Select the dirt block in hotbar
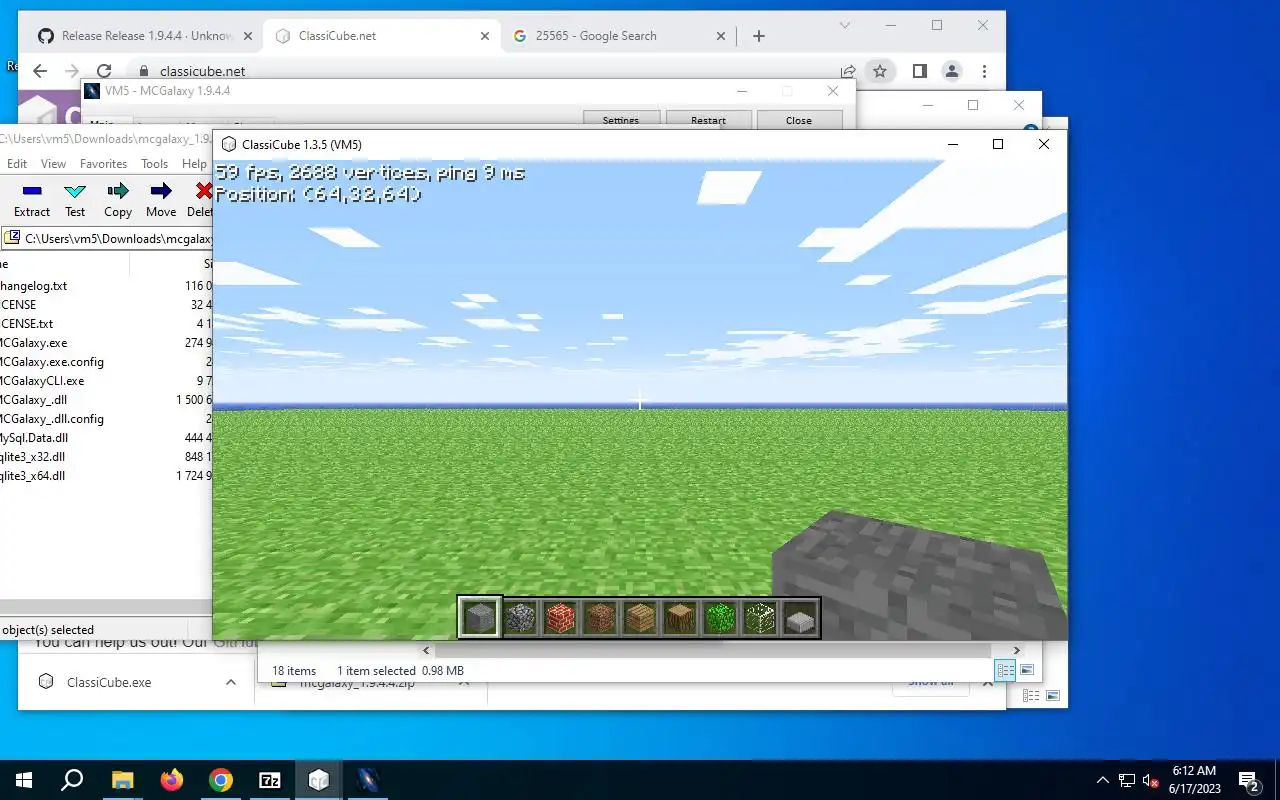Viewport: 1280px width, 800px height. (600, 618)
